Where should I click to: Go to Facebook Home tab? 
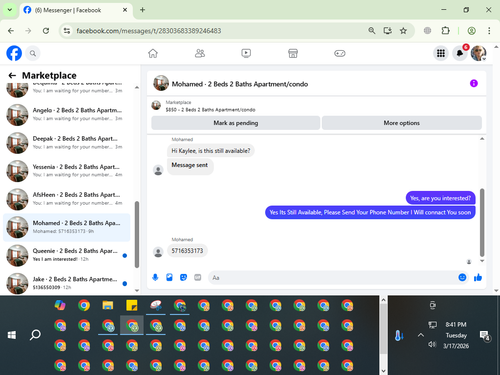tap(153, 53)
